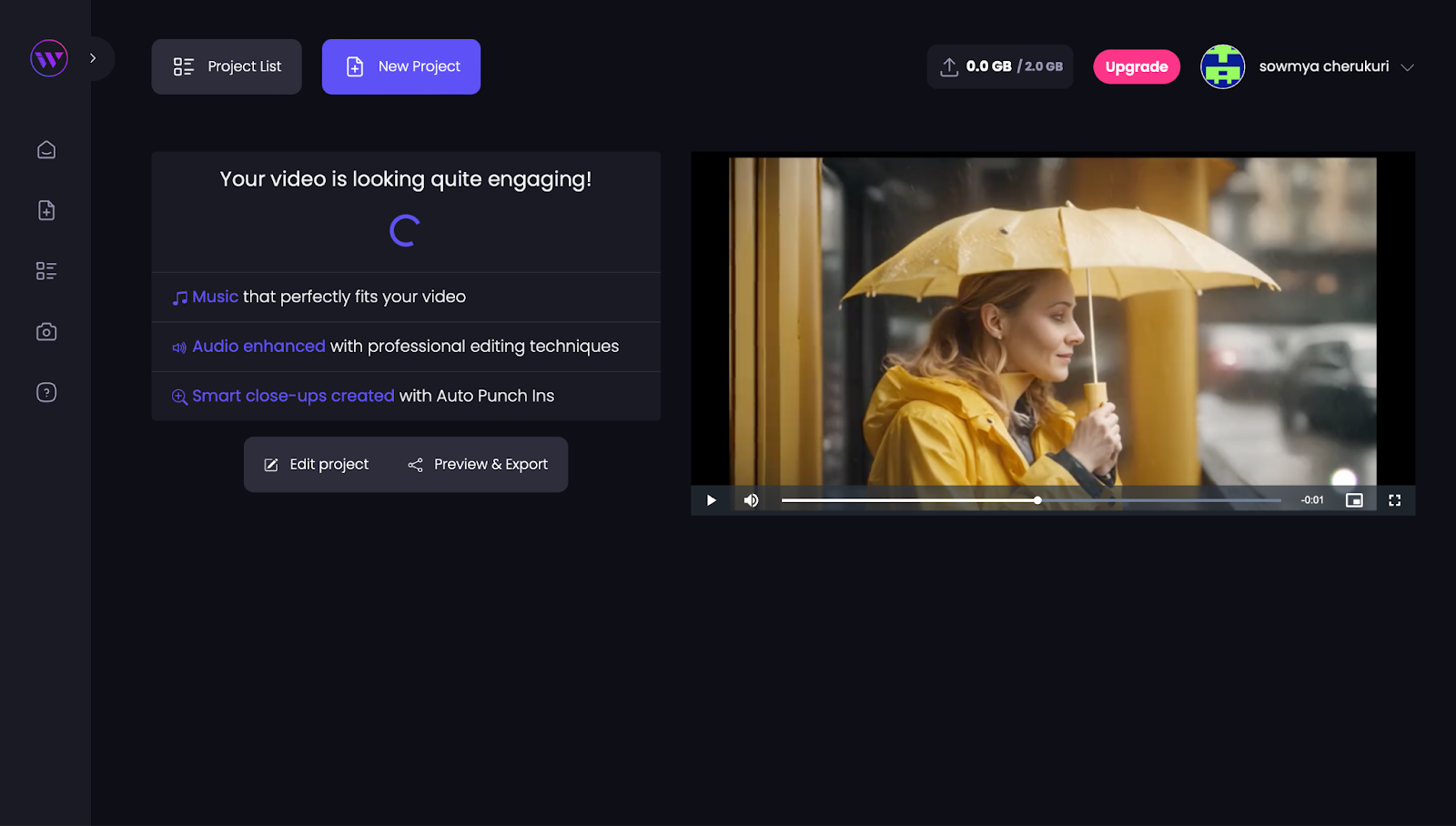
Task: Play the video preview
Action: [712, 500]
